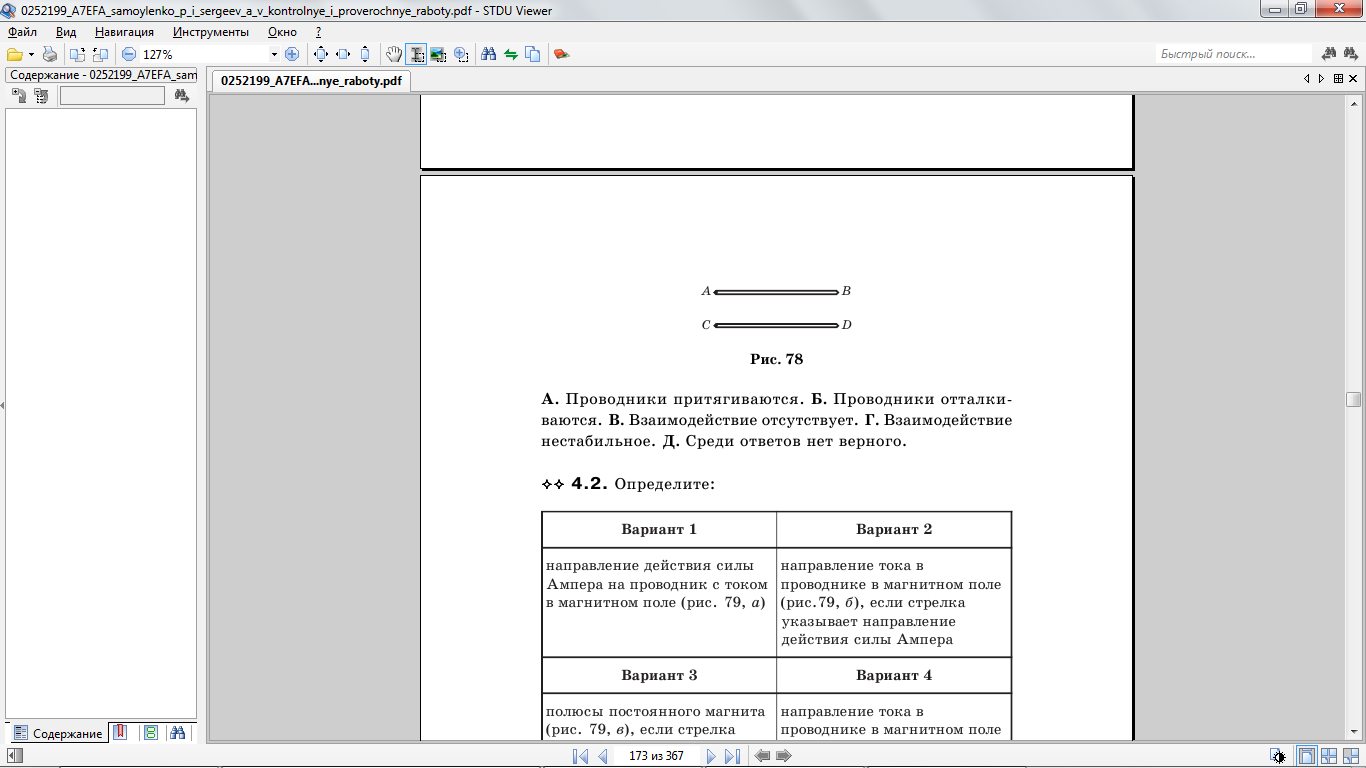Switch to the search panel tab
The height and width of the screenshot is (768, 1366).
click(178, 733)
